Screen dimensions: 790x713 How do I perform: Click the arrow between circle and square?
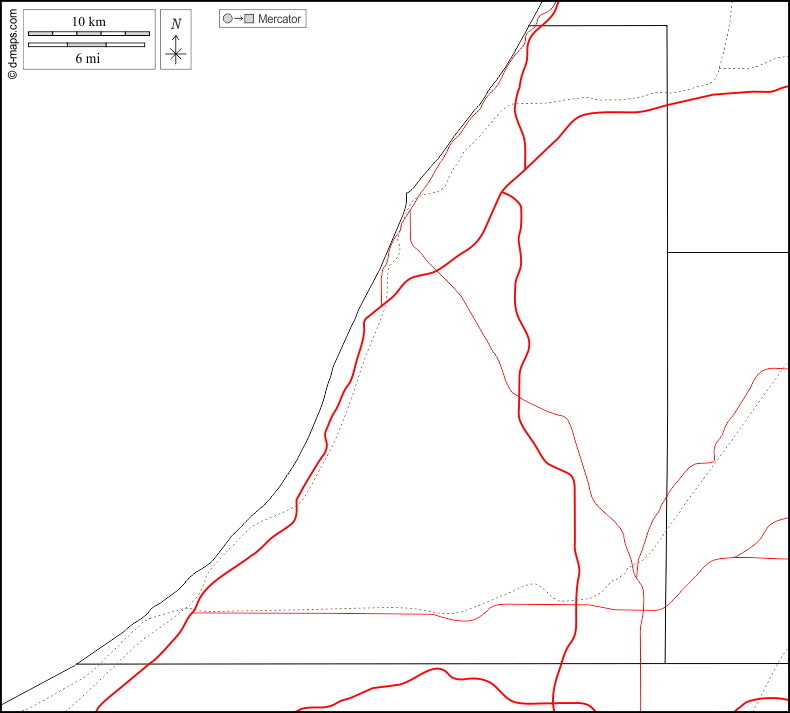238,19
